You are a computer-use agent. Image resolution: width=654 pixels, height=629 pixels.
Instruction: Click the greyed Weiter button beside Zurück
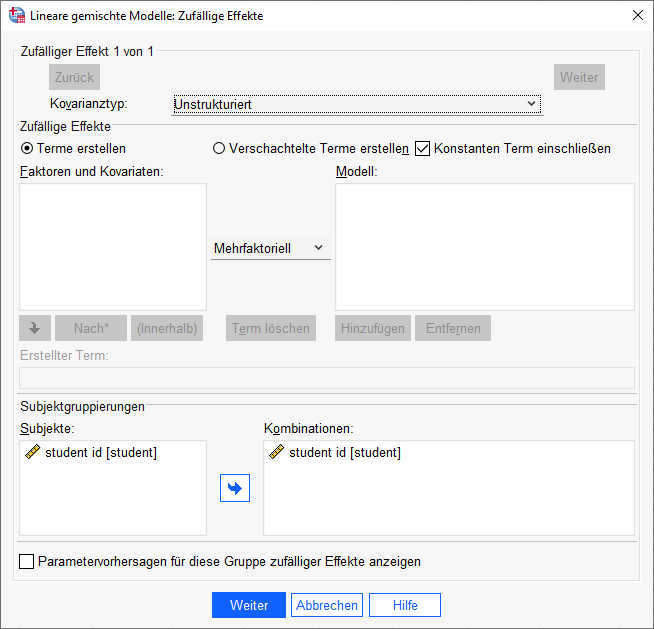coord(579,77)
